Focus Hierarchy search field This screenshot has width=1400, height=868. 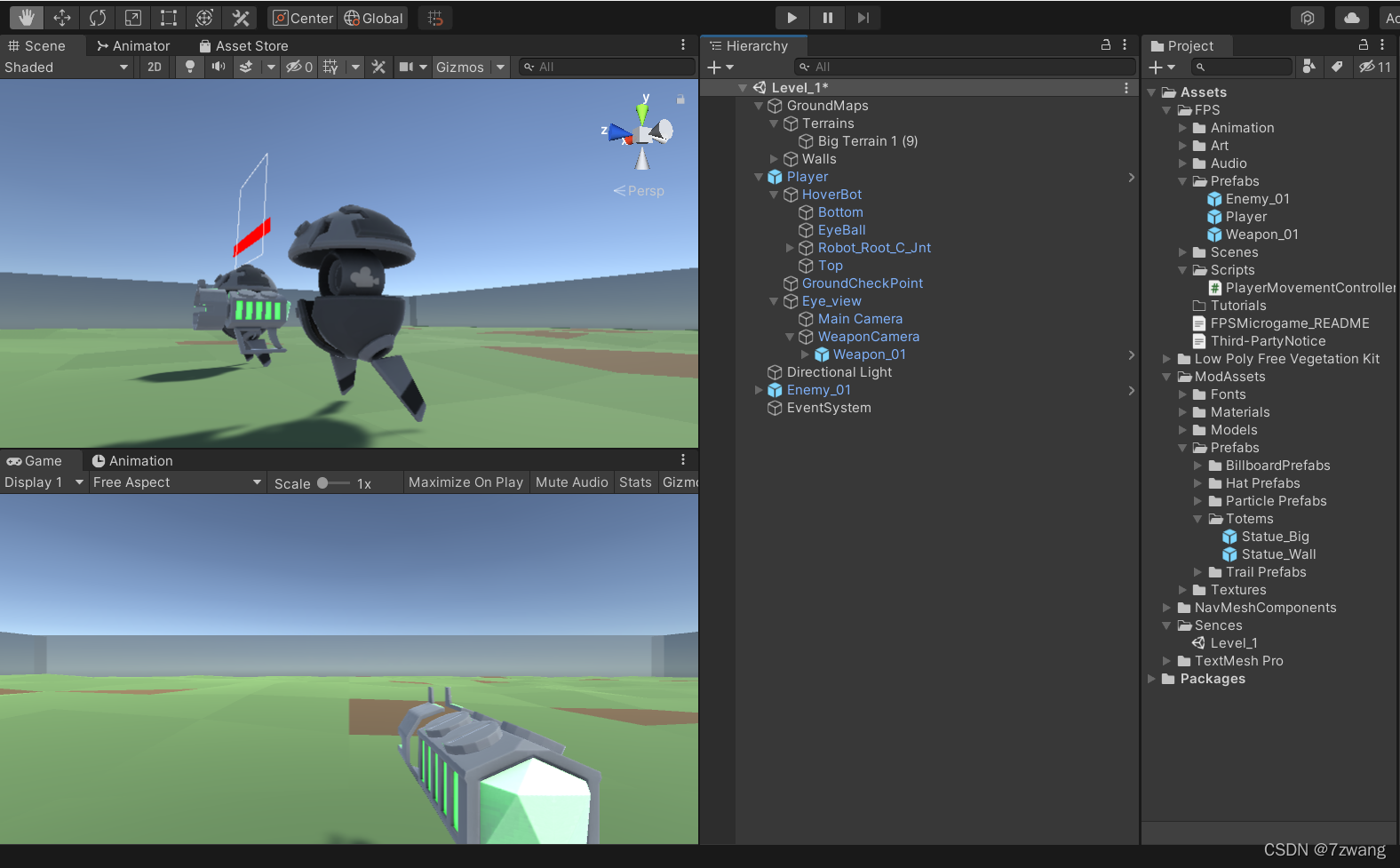966,67
